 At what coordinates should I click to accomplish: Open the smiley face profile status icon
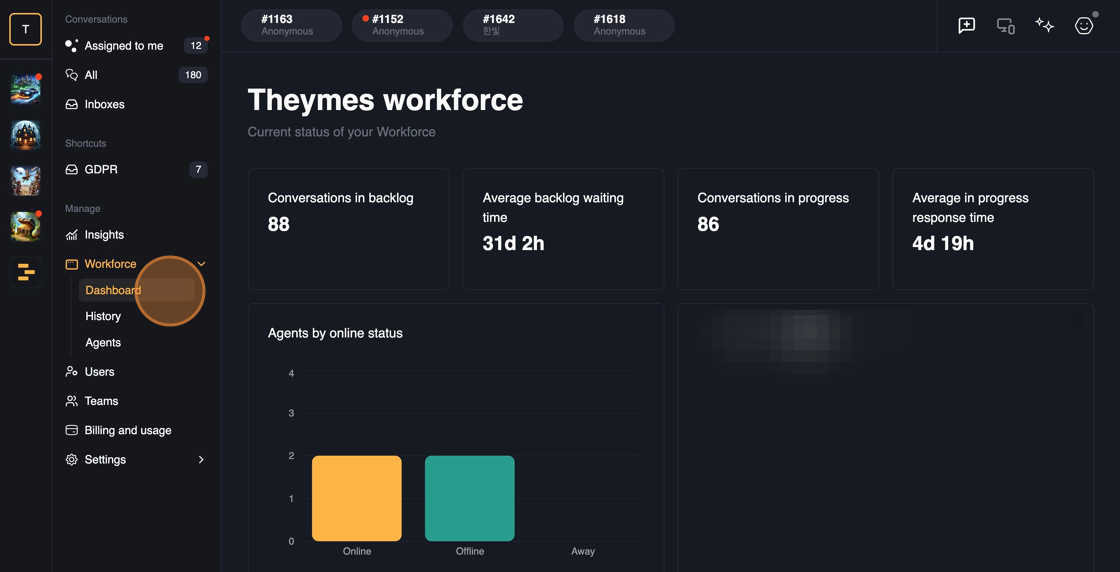[x=1084, y=26]
